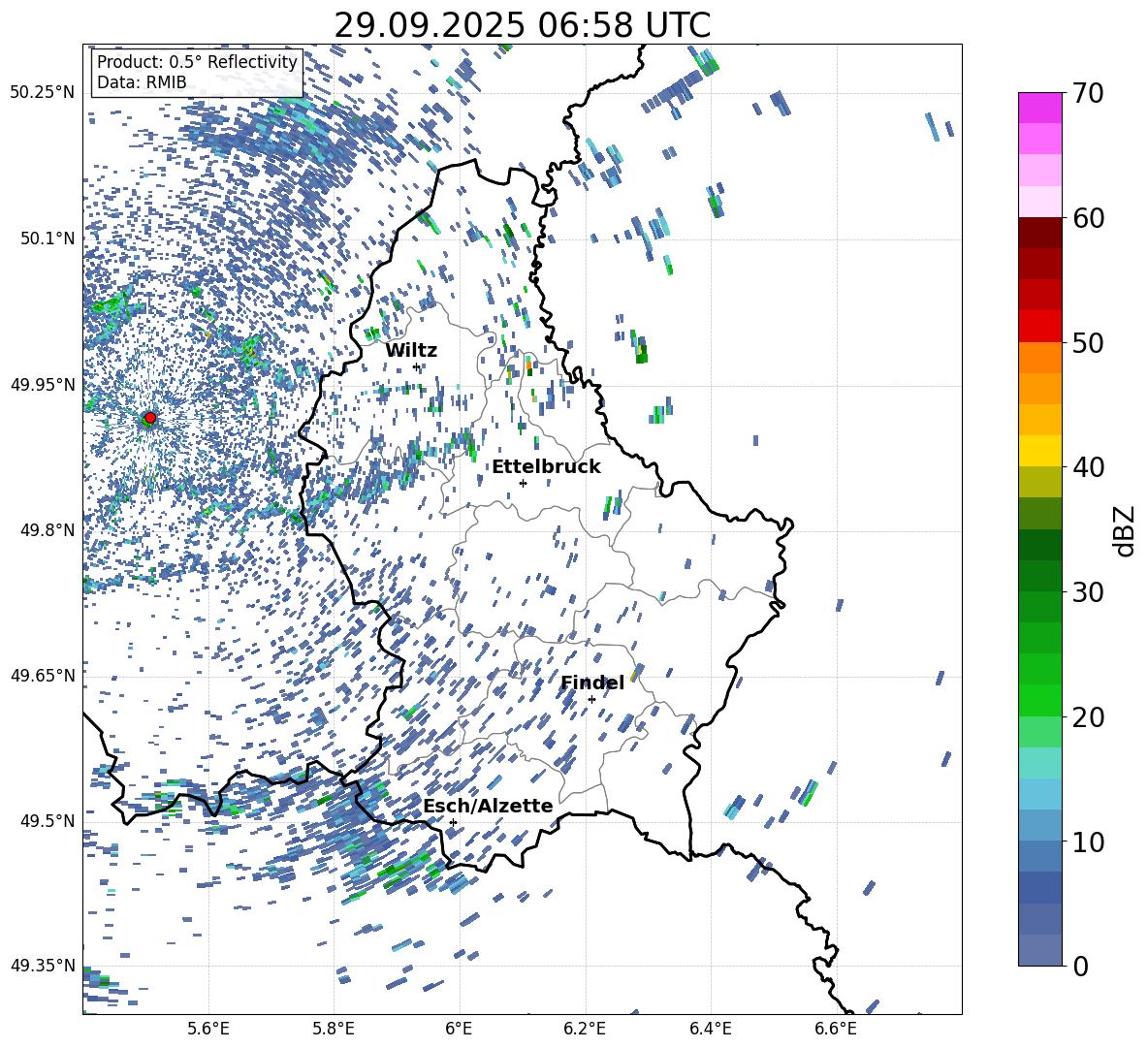Click the 50.25°N latitude tick label

pyautogui.click(x=42, y=92)
